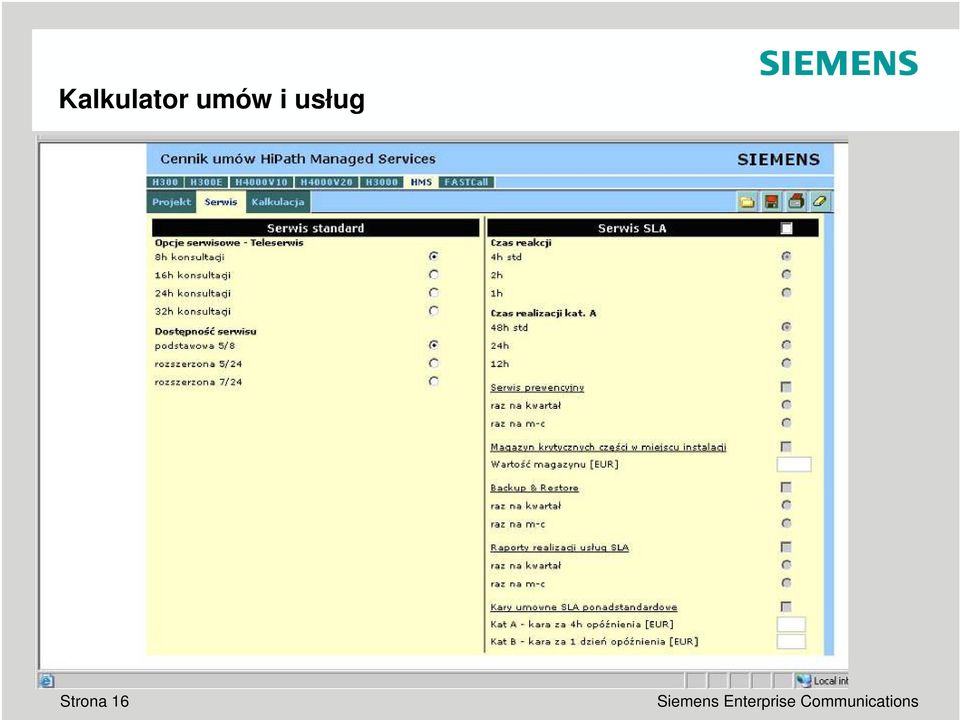
Task: Select raz na kwartał under Raporty realizacji
Action: [786, 565]
